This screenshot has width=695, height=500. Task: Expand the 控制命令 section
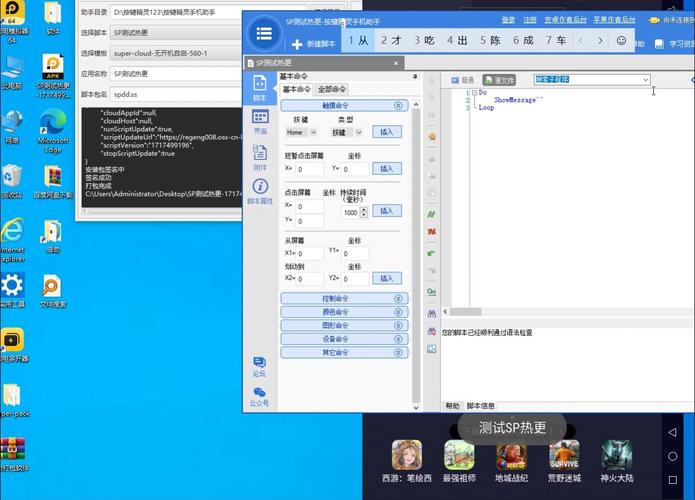[344, 298]
